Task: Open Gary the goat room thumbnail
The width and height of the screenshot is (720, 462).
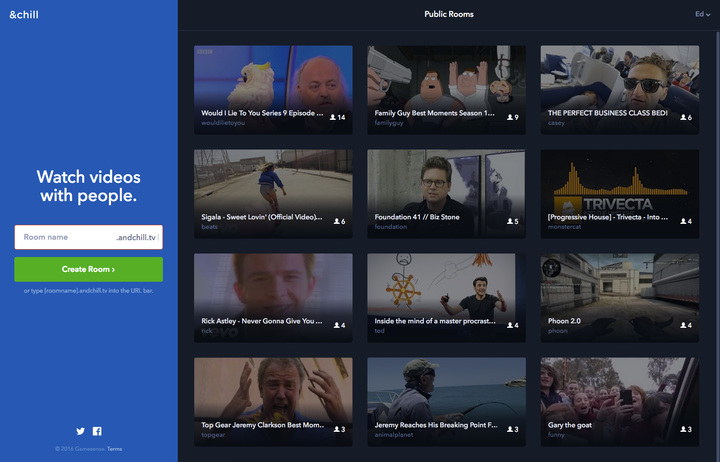Action: click(x=620, y=402)
